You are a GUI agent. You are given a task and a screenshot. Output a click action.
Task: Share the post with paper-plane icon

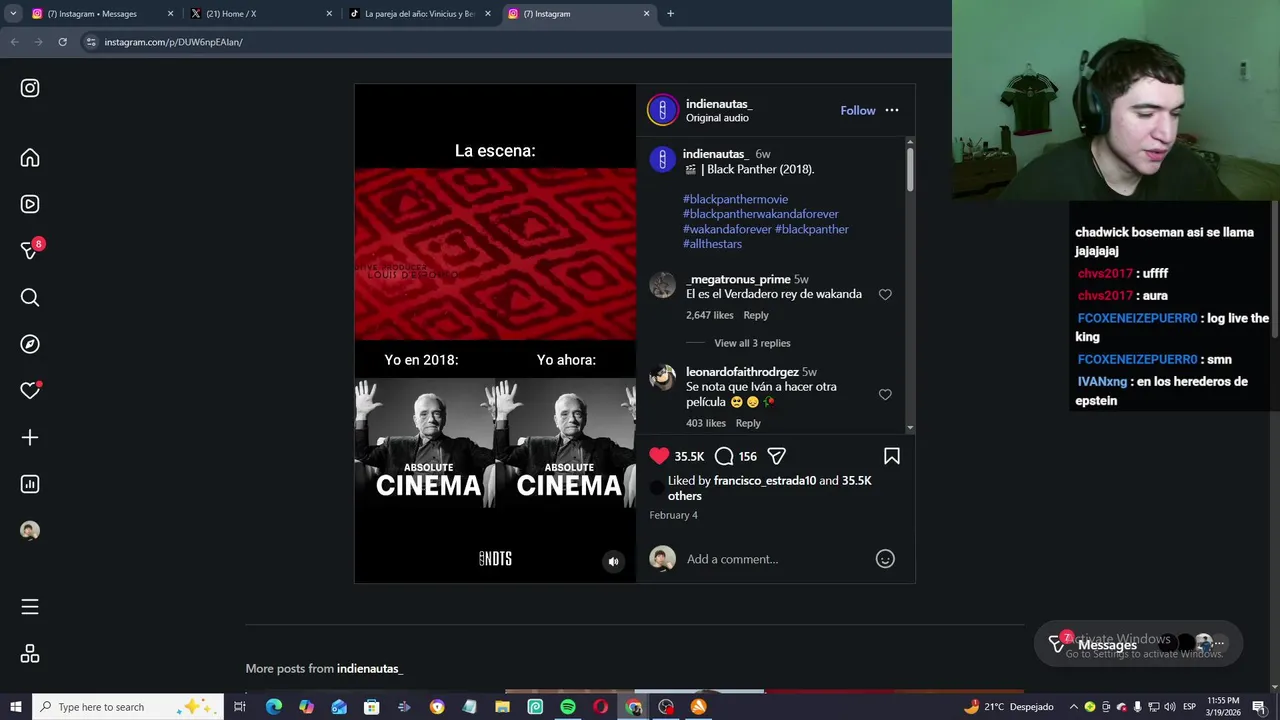tap(776, 456)
